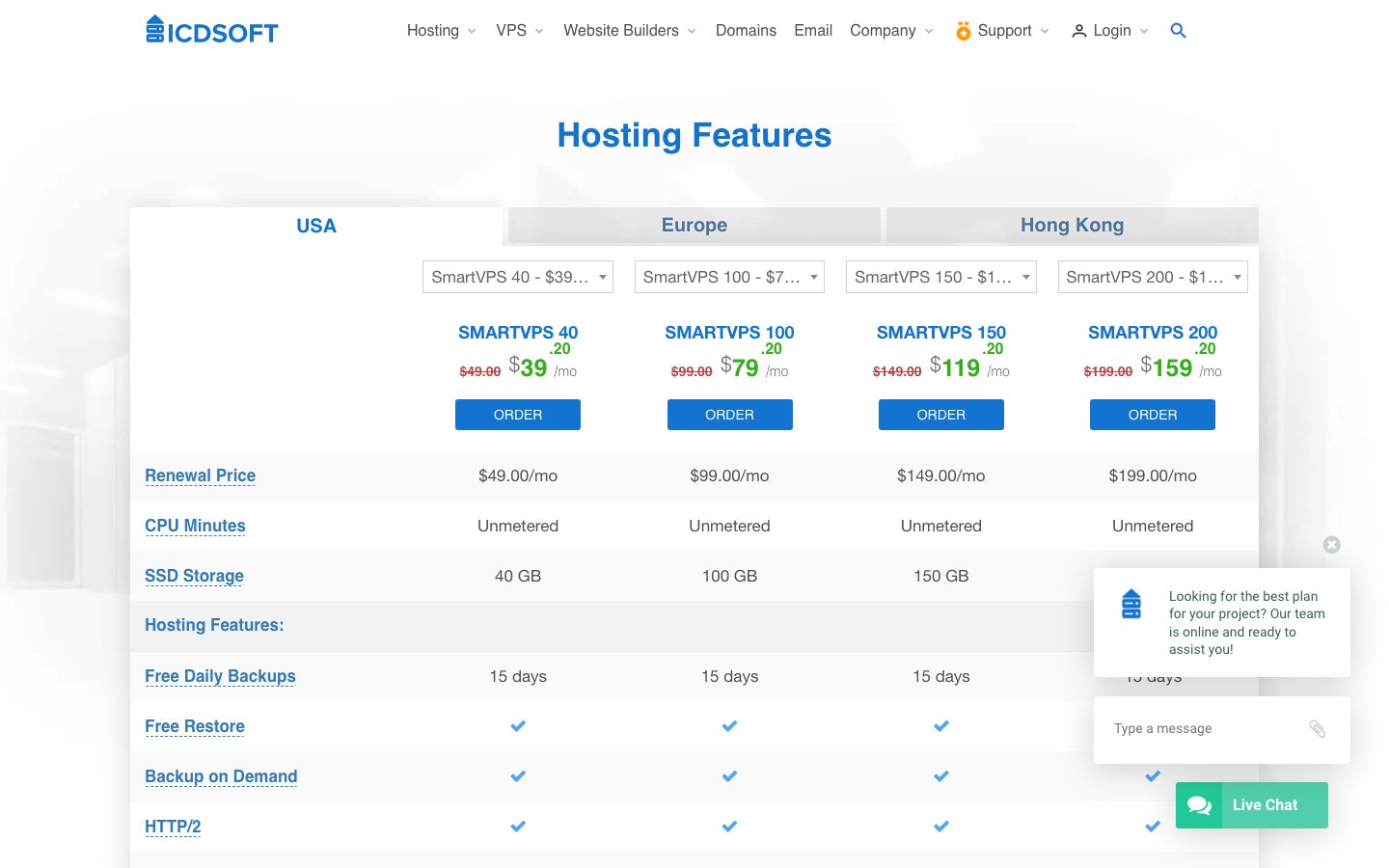
Task: Switch to the Europe tab
Action: (x=694, y=226)
